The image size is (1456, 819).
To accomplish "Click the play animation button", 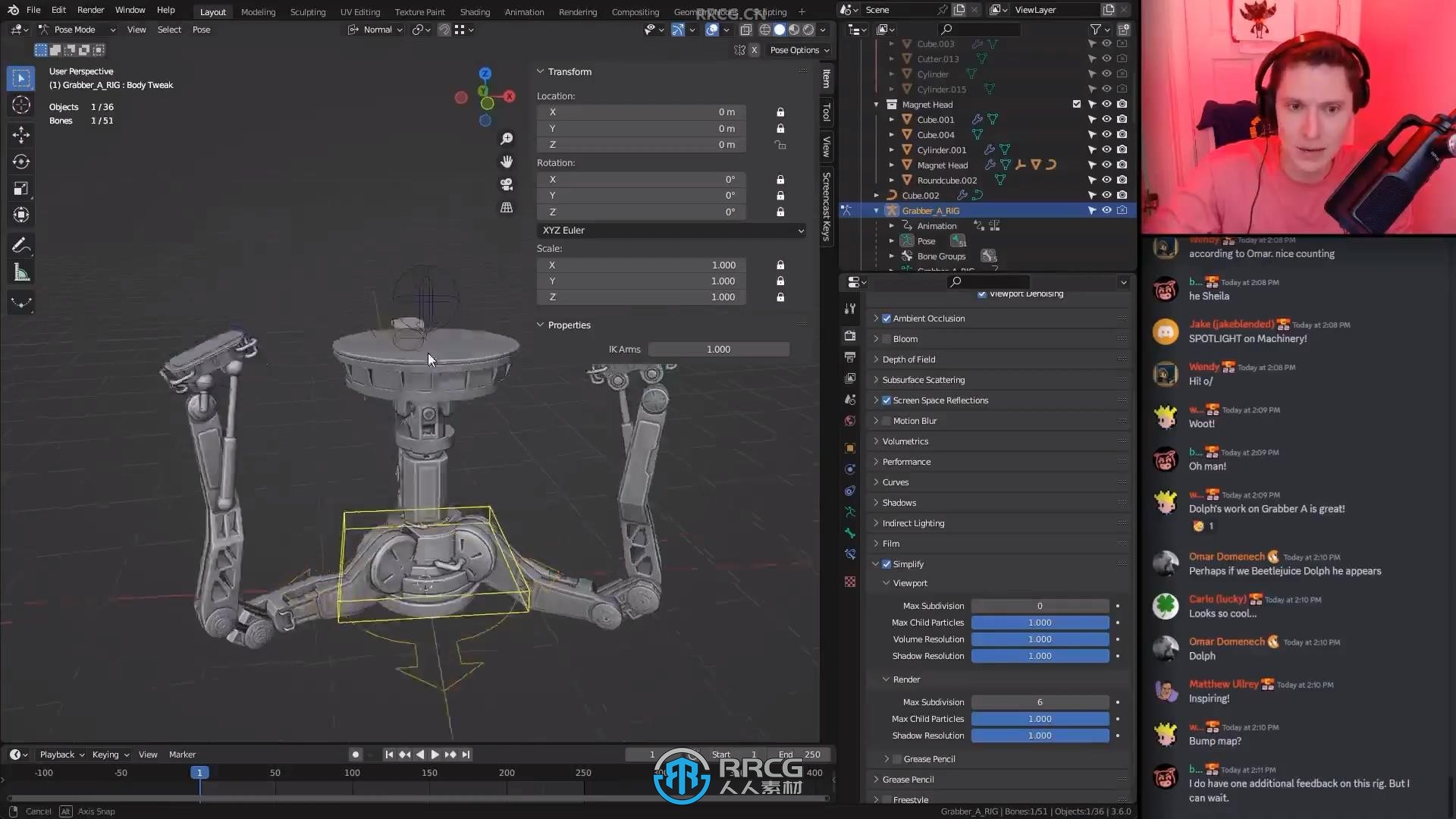I will 435,755.
